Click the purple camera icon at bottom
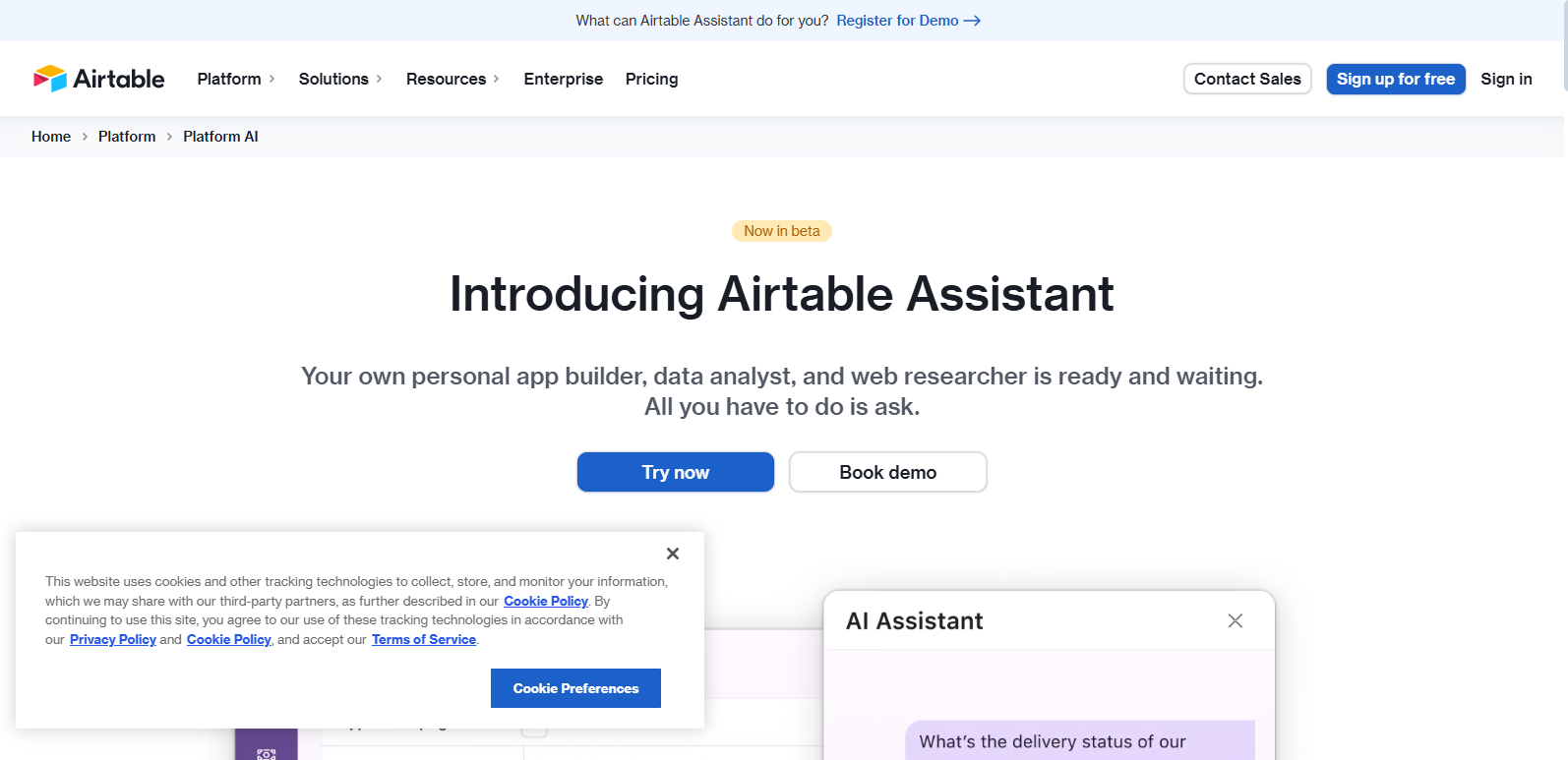Viewport: 1568px width, 760px height. 267,753
